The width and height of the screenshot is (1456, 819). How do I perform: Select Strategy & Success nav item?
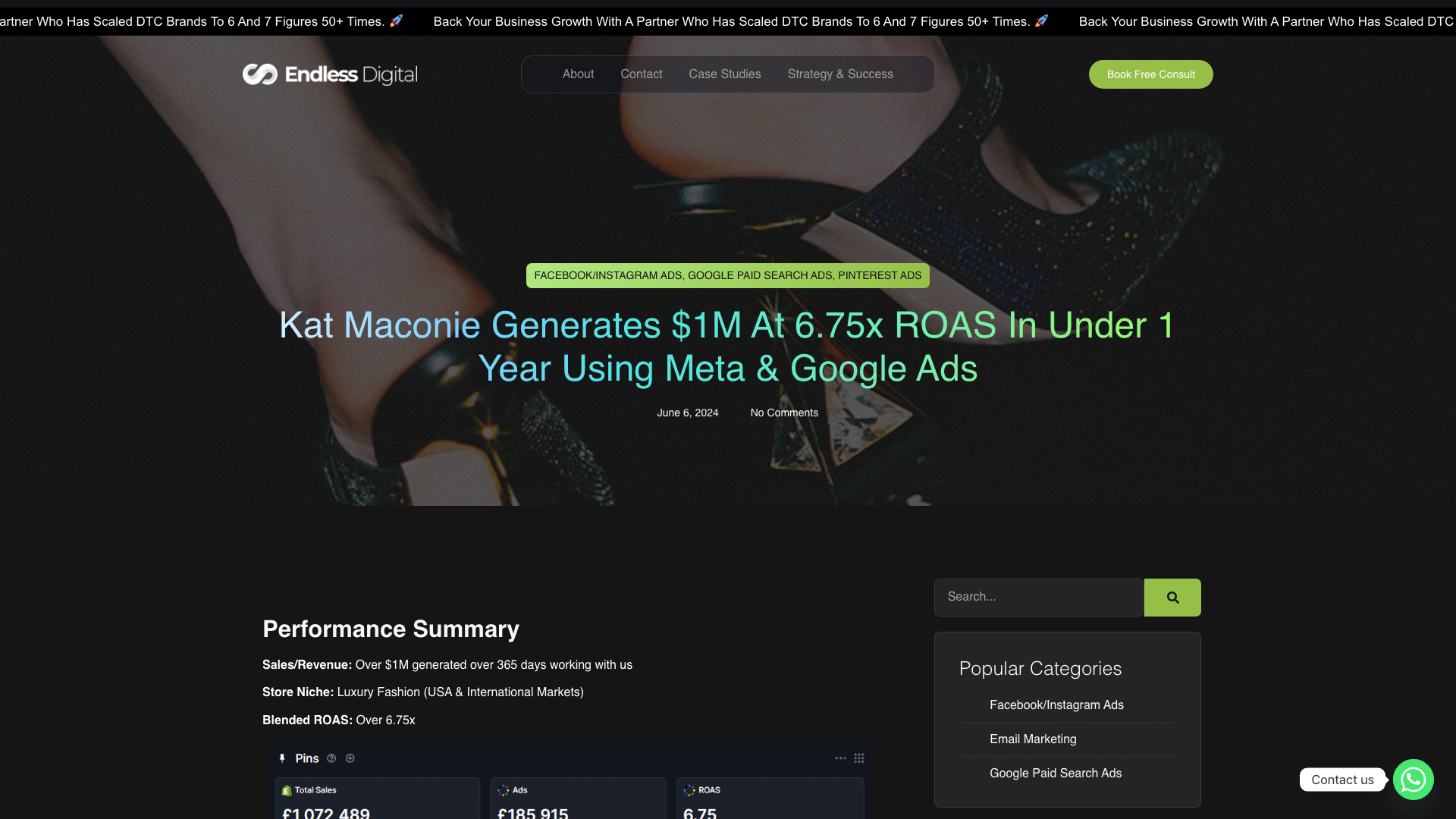coord(840,74)
